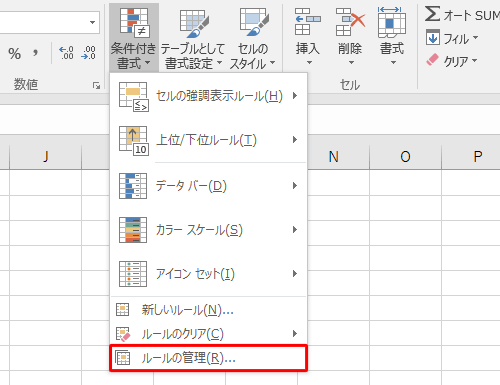Open the 数値 dialog launcher icon

click(96, 86)
